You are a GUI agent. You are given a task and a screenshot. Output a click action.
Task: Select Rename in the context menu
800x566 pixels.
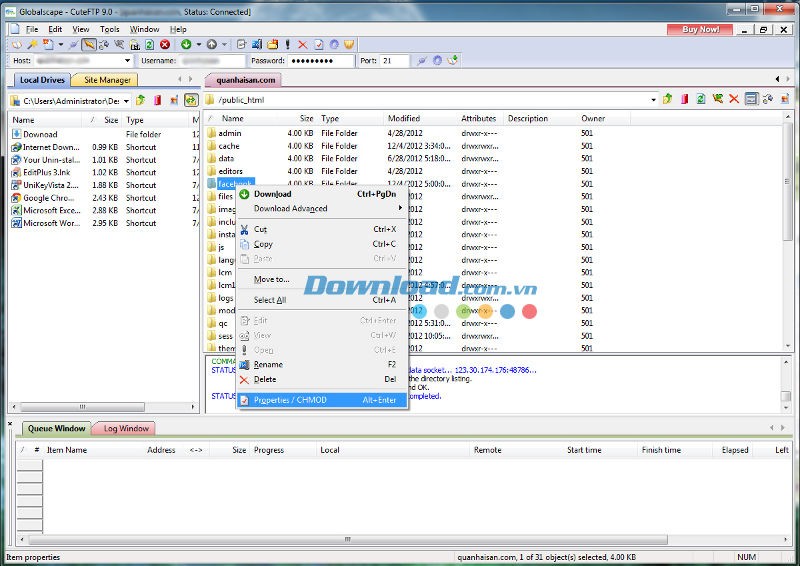tap(268, 365)
